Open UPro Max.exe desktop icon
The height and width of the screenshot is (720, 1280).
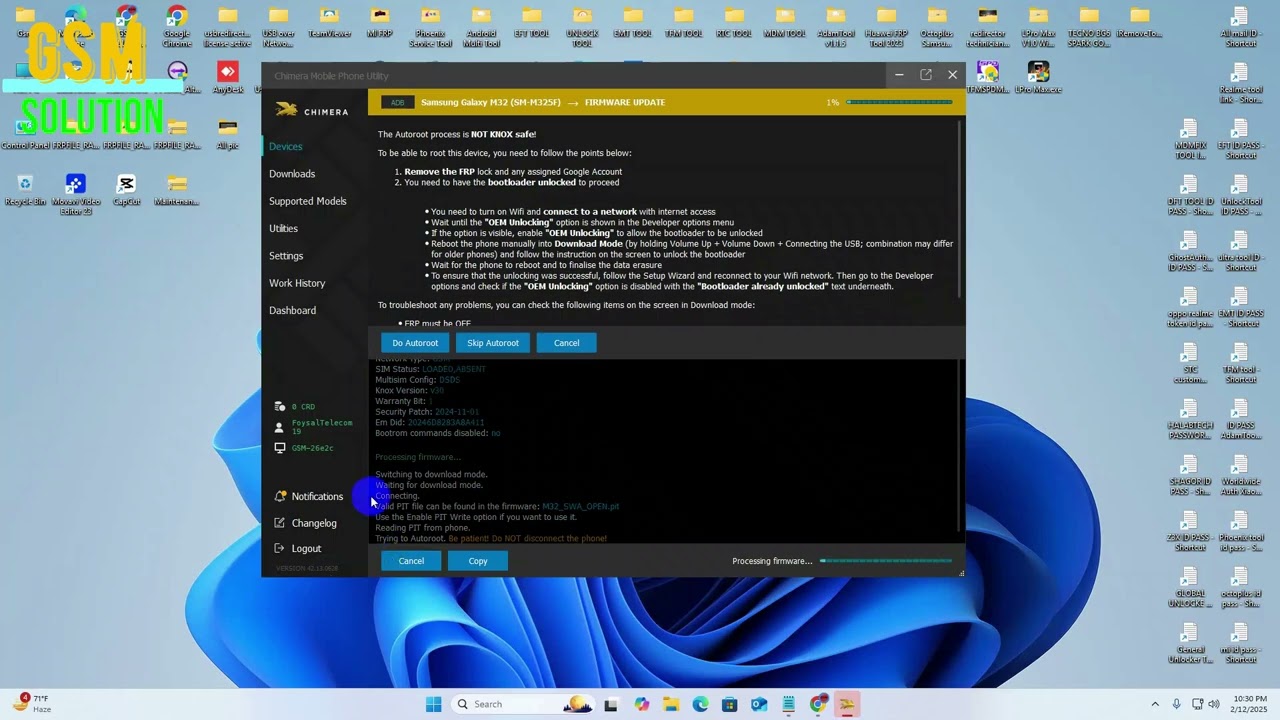(1038, 78)
